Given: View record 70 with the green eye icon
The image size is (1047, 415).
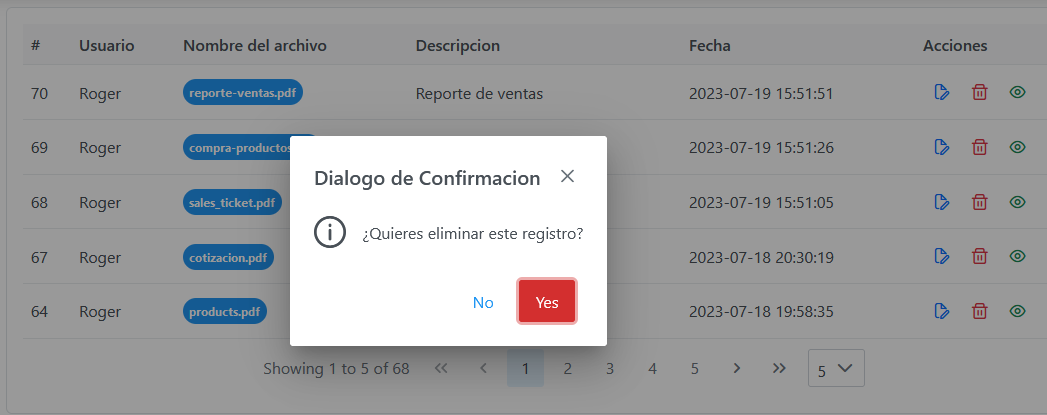Looking at the screenshot, I should point(1017,93).
